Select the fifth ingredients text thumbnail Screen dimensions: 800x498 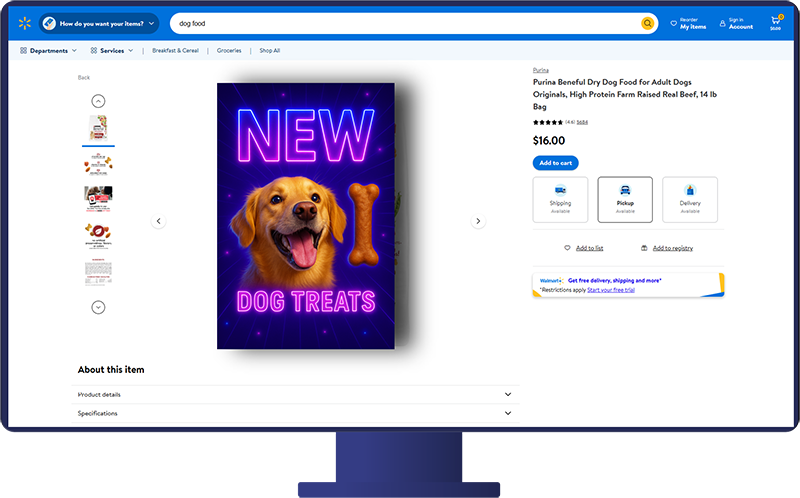[98, 272]
